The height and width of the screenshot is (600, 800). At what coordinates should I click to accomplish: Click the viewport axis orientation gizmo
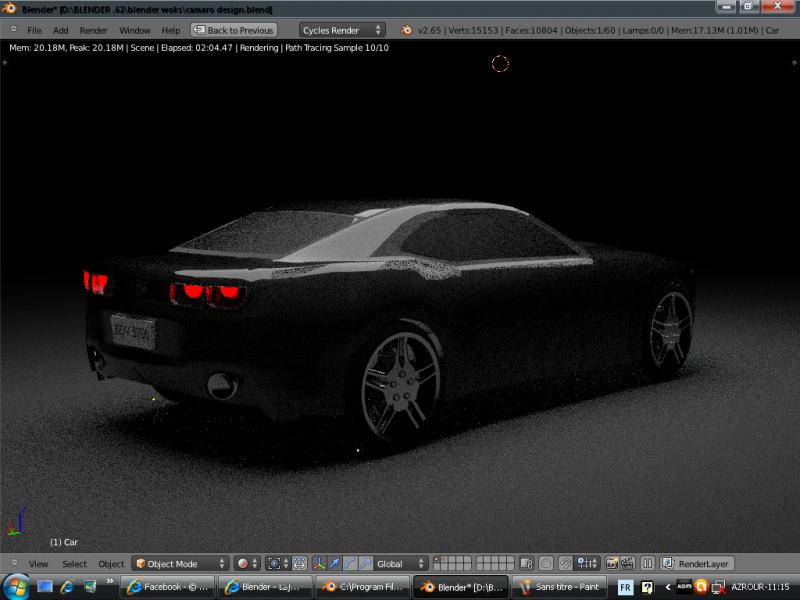pos(16,521)
